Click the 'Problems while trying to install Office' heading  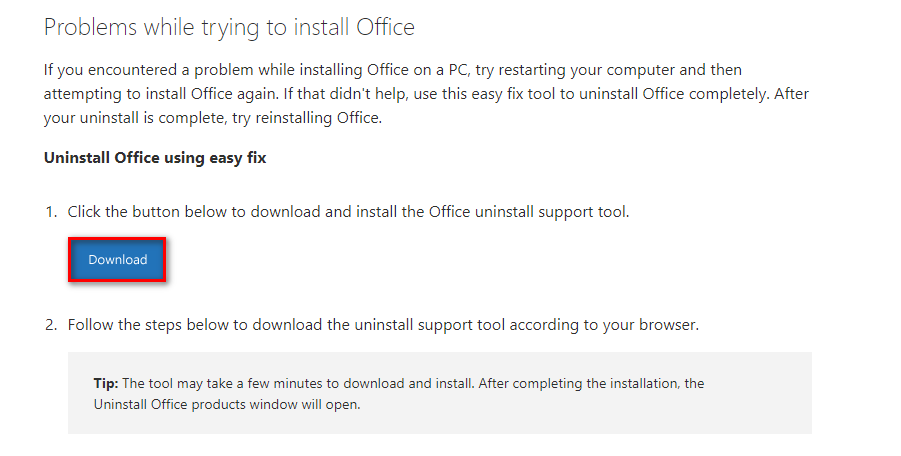[229, 28]
